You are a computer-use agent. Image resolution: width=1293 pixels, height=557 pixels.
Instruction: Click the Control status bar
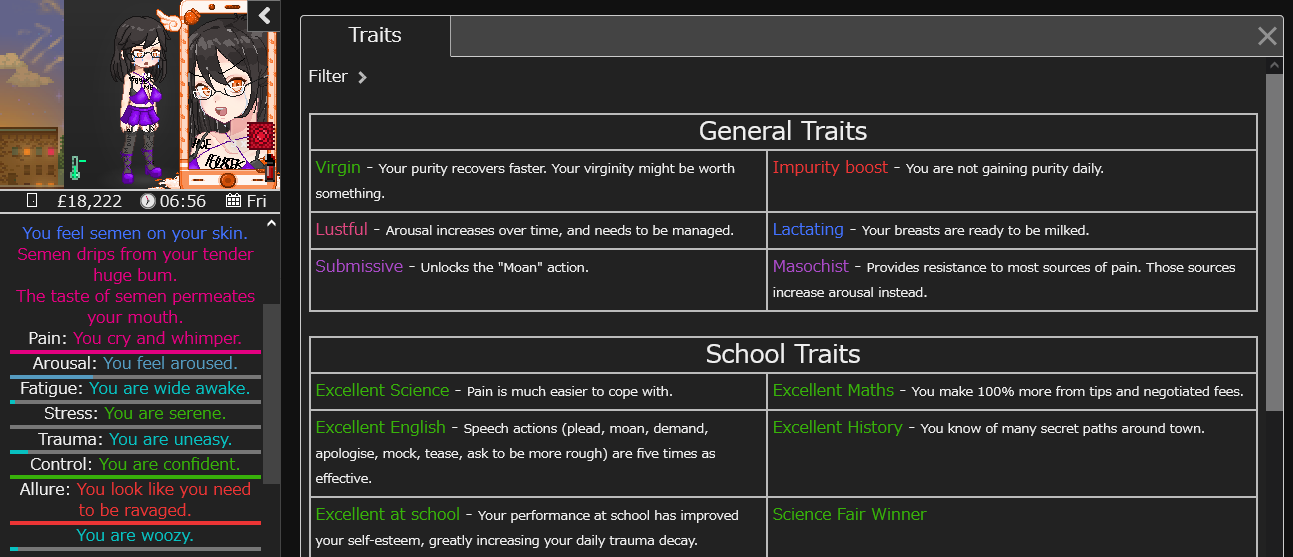point(135,477)
